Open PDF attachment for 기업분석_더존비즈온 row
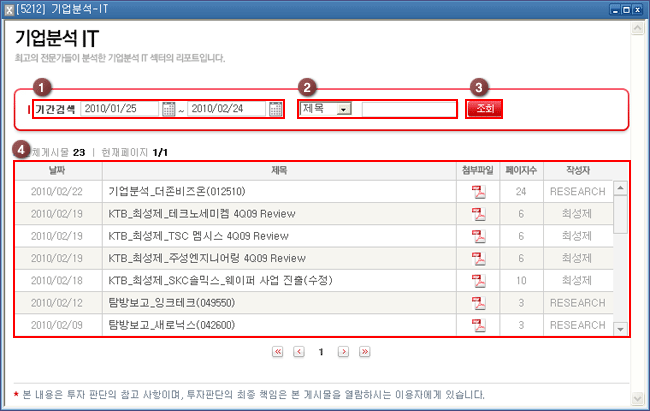 tap(477, 191)
